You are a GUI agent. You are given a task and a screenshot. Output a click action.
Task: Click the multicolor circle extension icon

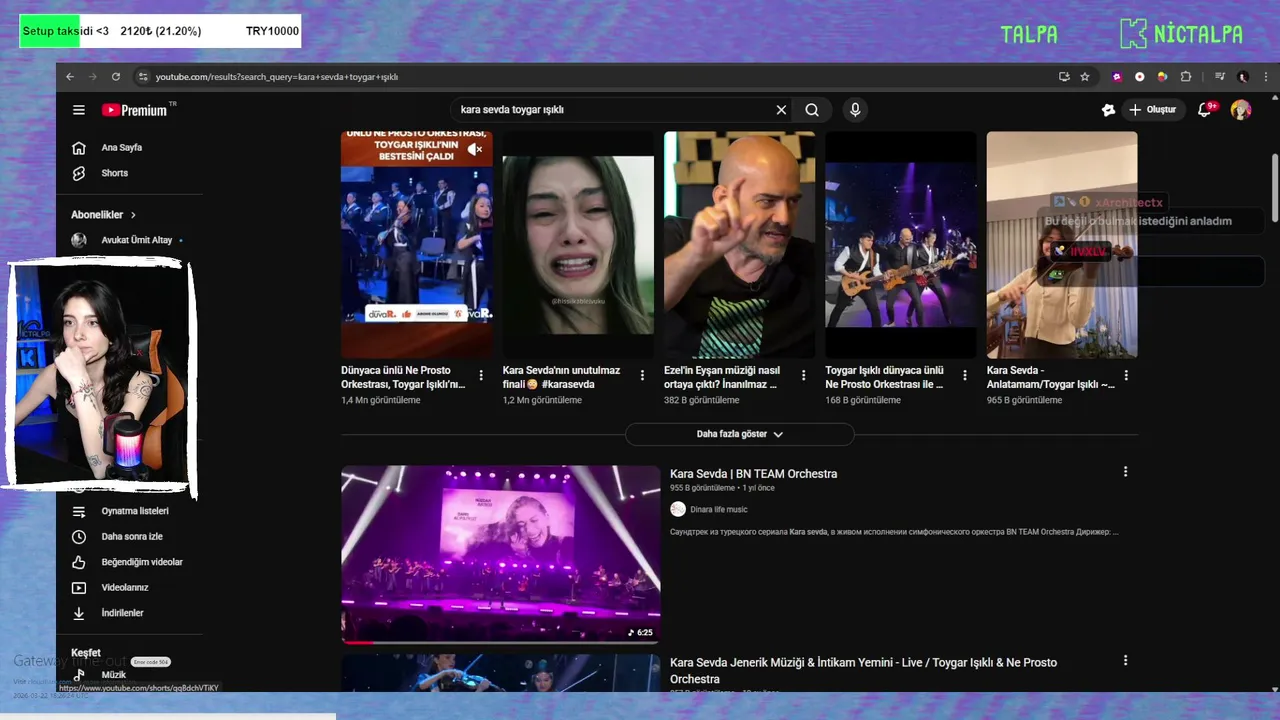[x=1162, y=77]
